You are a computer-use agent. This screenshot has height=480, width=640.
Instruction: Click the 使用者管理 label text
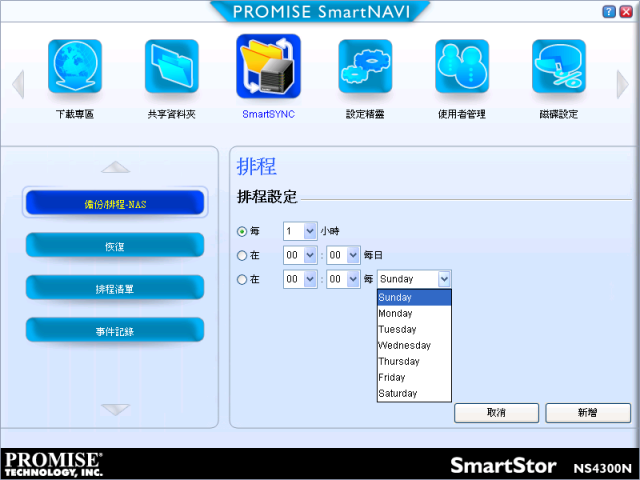462,114
